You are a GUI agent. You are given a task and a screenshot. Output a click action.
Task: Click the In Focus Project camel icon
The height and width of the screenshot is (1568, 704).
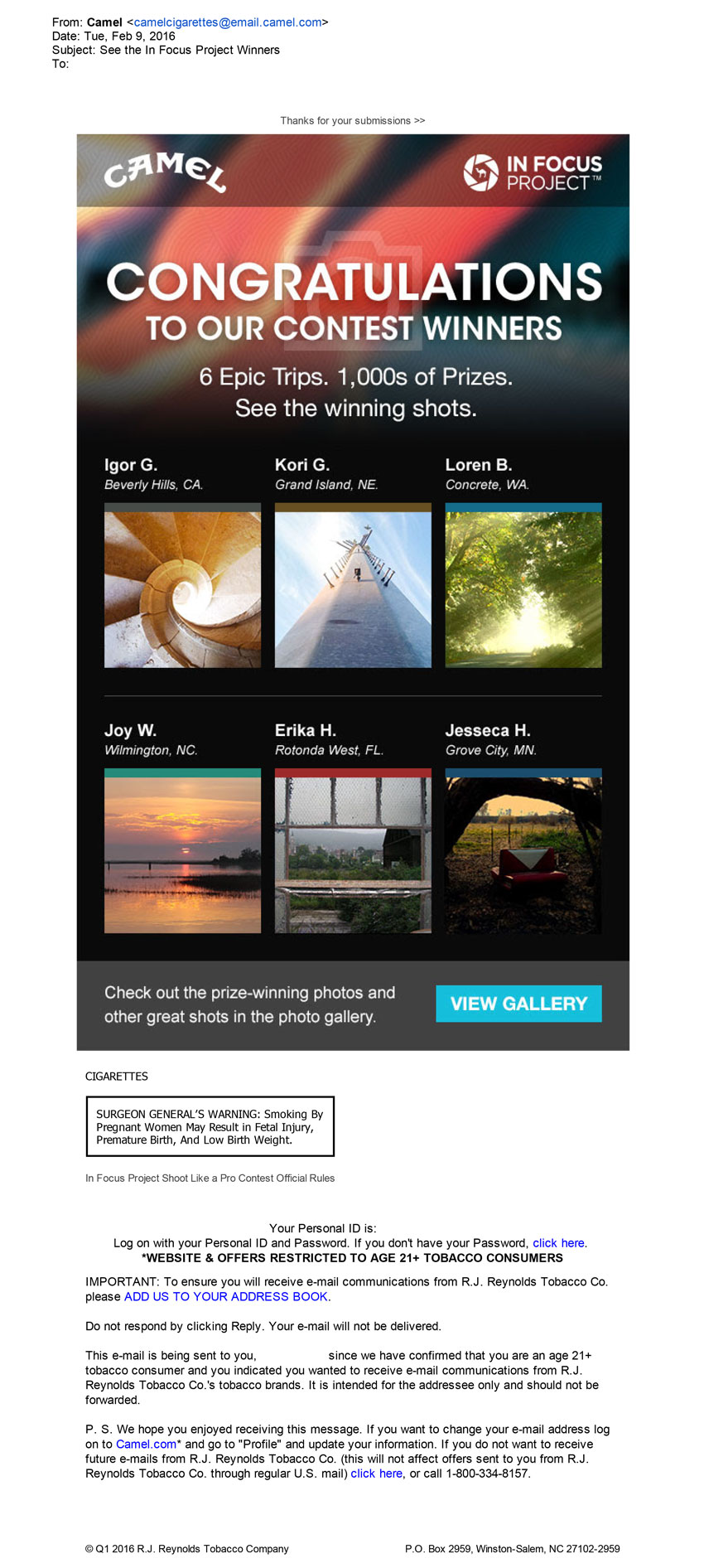coord(481,172)
